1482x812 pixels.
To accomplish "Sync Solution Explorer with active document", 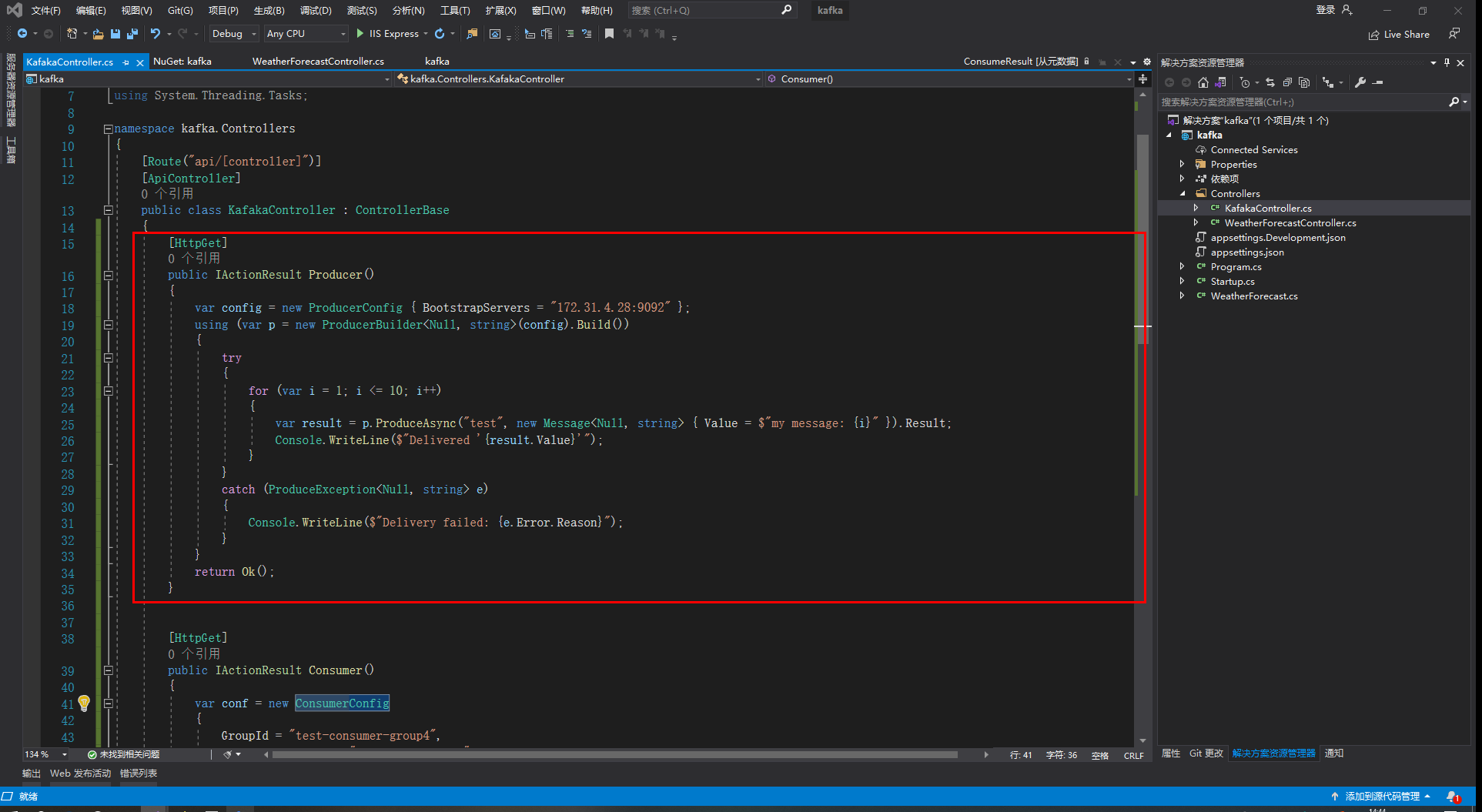I will [1270, 82].
